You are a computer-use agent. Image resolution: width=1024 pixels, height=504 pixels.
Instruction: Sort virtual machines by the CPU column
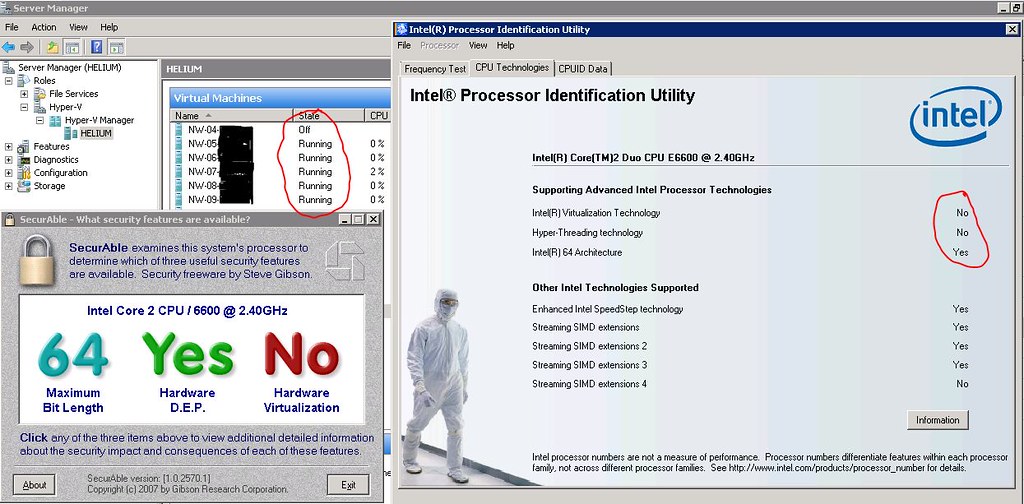coord(377,116)
